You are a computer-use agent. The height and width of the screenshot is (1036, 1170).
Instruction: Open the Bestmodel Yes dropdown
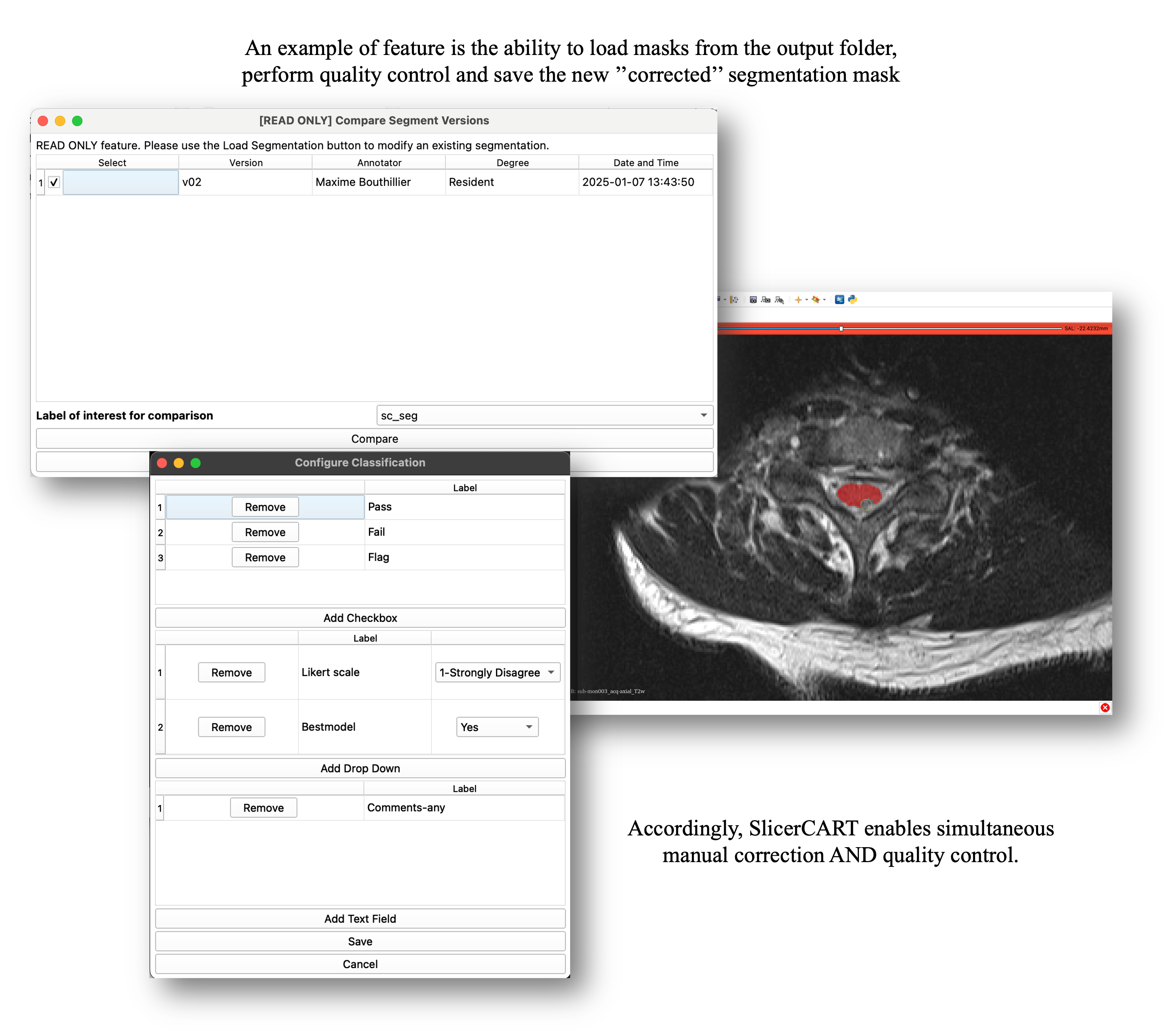pyautogui.click(x=497, y=727)
